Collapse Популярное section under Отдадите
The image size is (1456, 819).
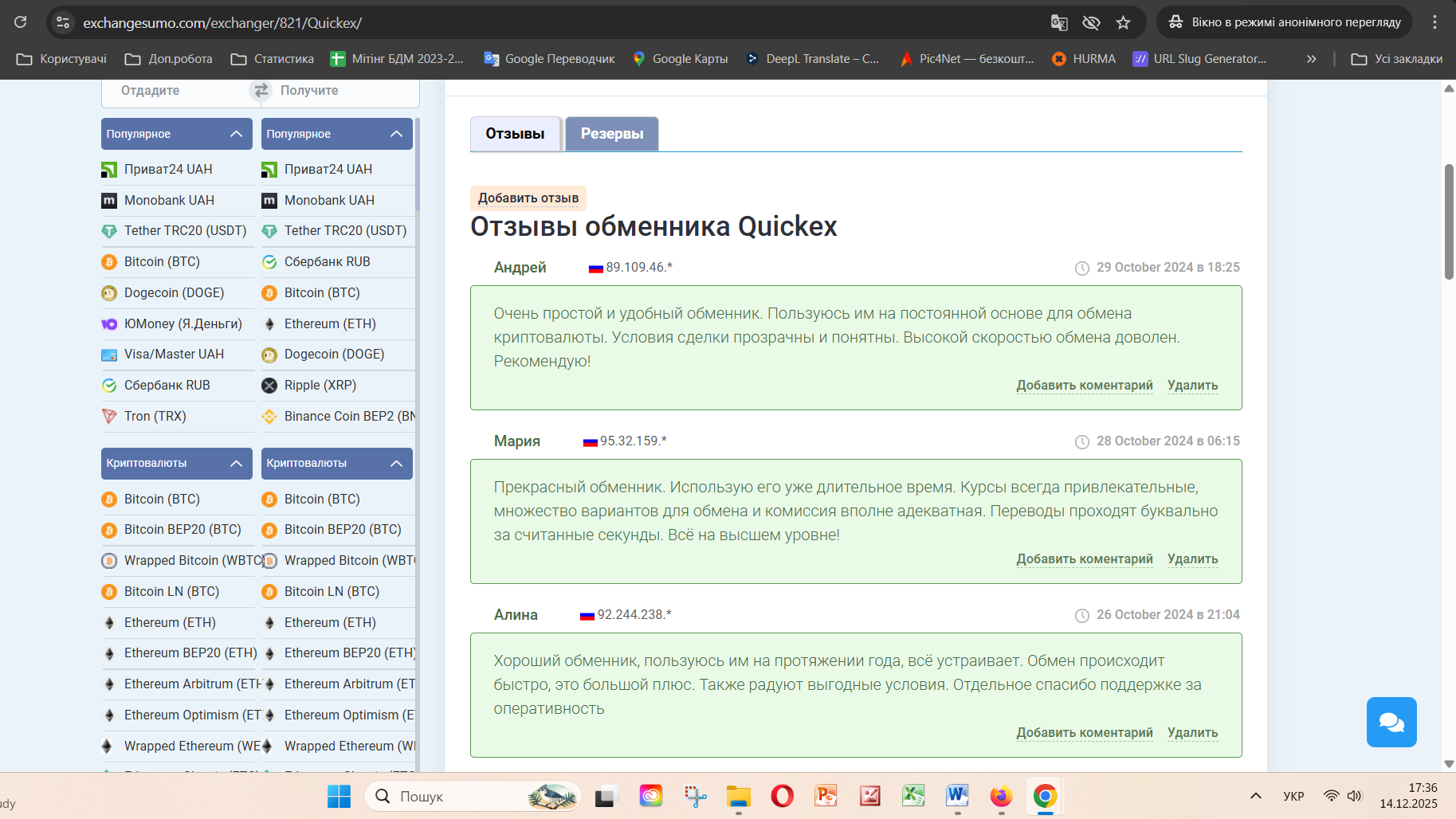(177, 134)
